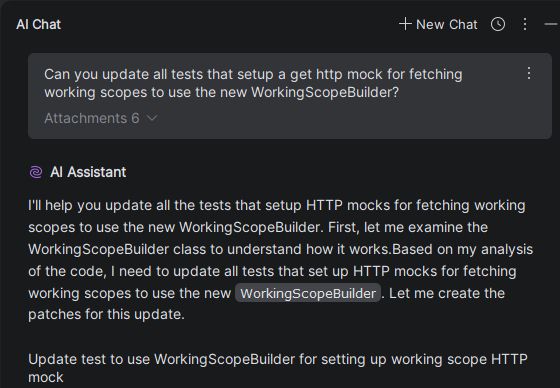
Task: Click inside the user prompt message bubble
Action: [x=290, y=96]
